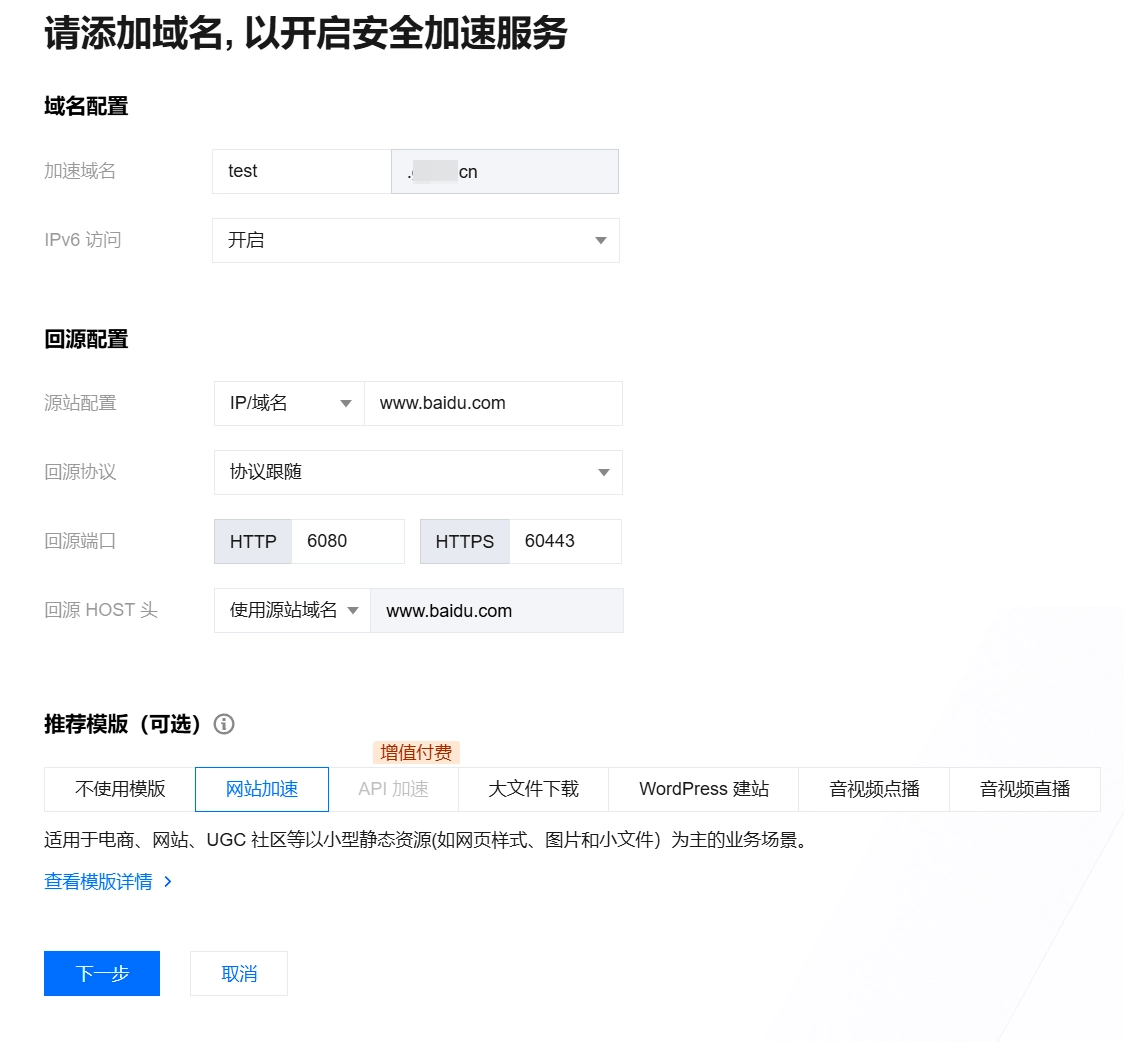Image resolution: width=1124 pixels, height=1042 pixels.
Task: Click the template description starting 适用于电商
Action: click(429, 840)
